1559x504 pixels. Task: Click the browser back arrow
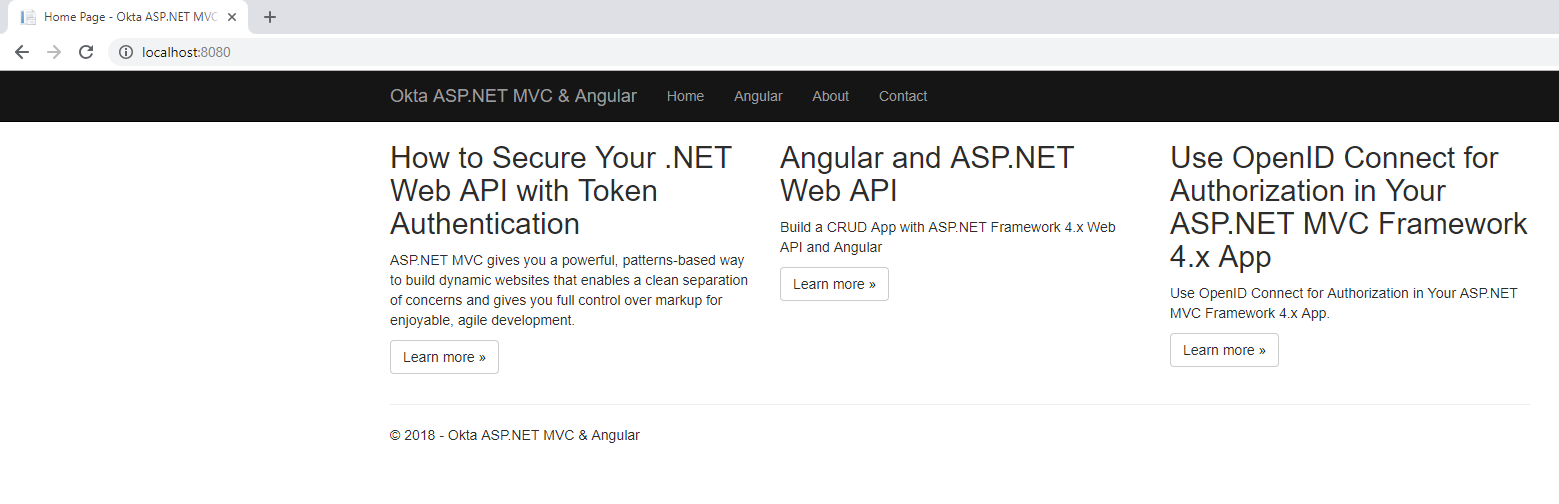22,52
